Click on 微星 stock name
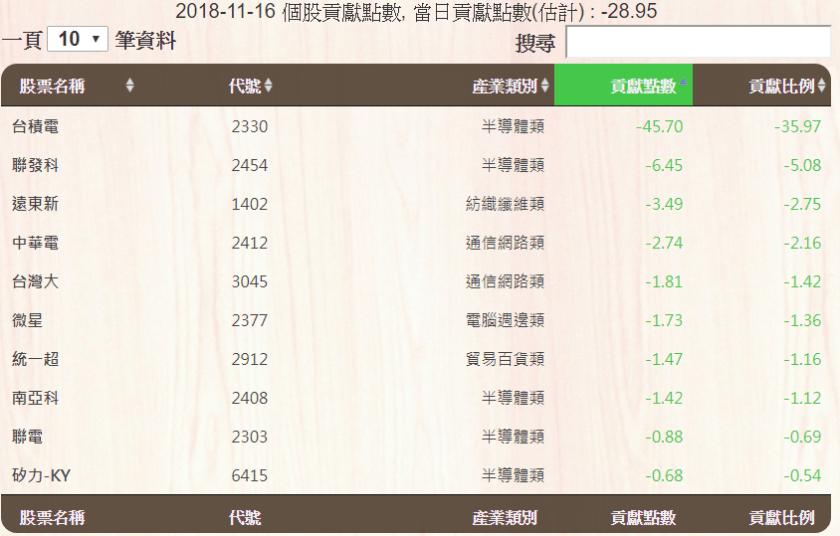Image resolution: width=840 pixels, height=536 pixels. pos(28,320)
